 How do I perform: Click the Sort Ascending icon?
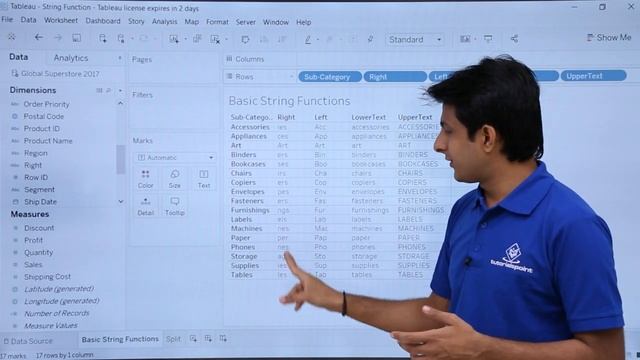[x=264, y=39]
